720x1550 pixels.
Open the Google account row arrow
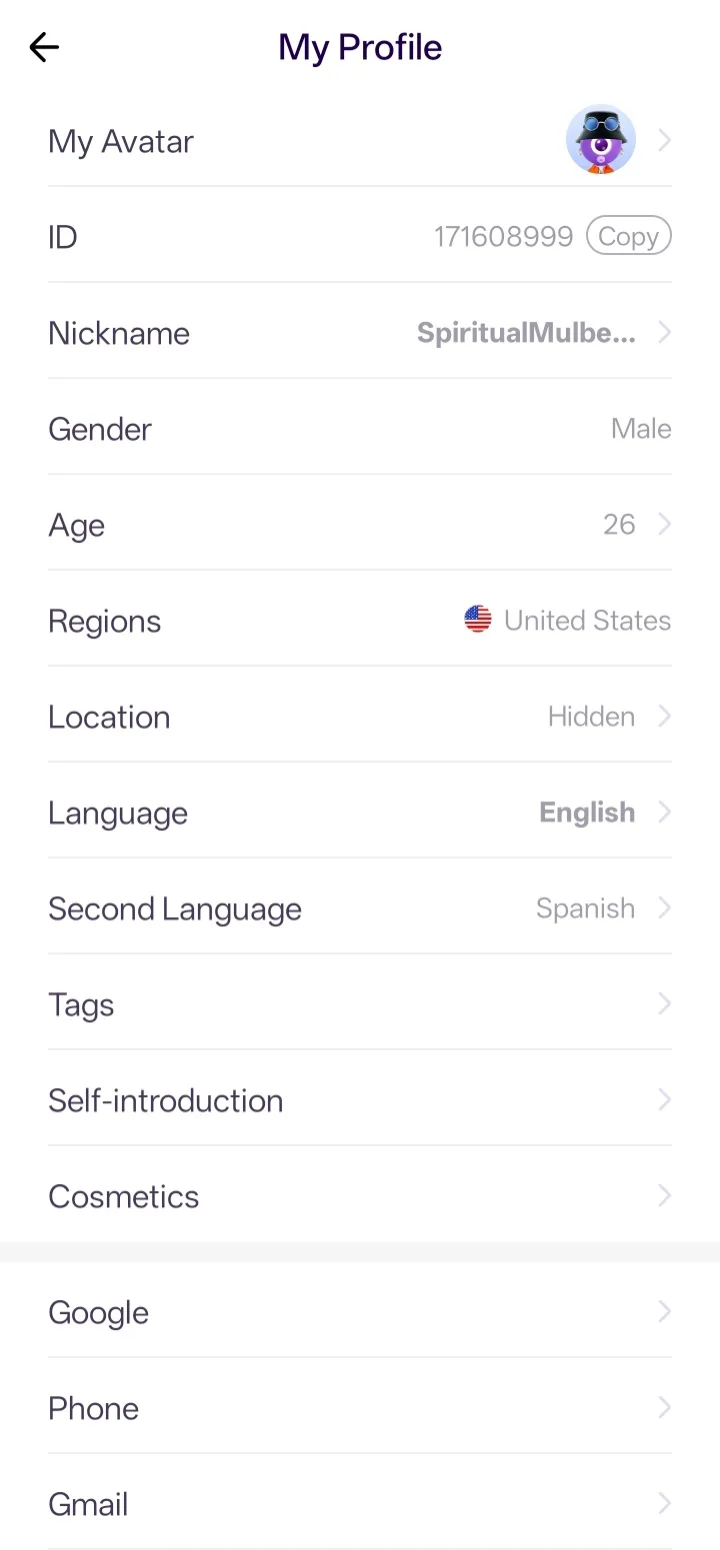pyautogui.click(x=664, y=1311)
